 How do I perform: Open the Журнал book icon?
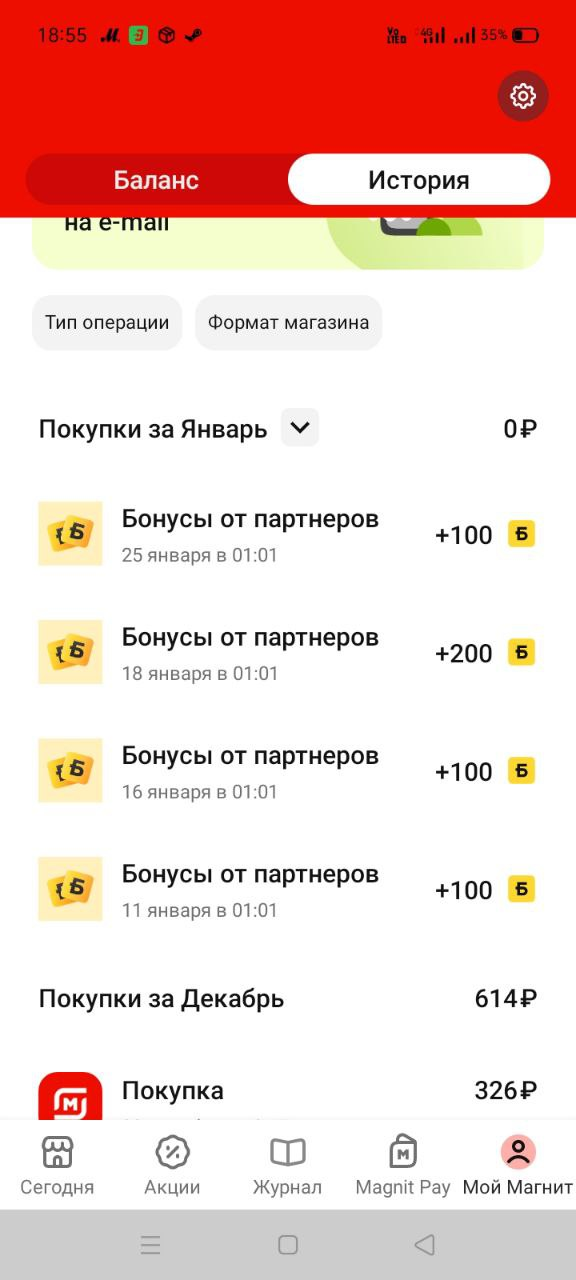pos(288,1152)
